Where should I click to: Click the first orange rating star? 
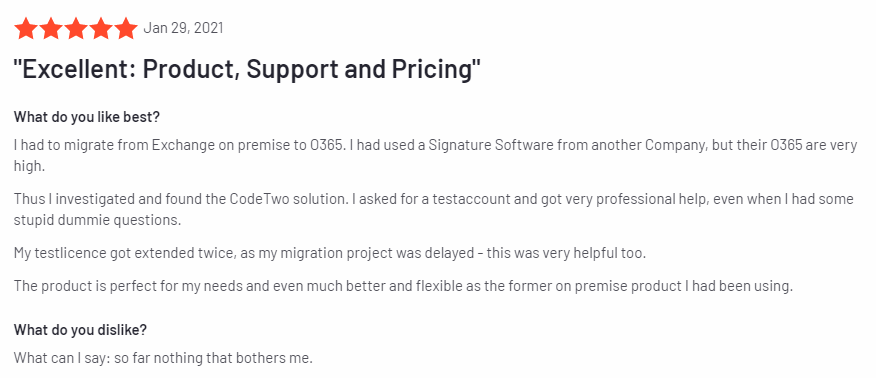pos(25,28)
